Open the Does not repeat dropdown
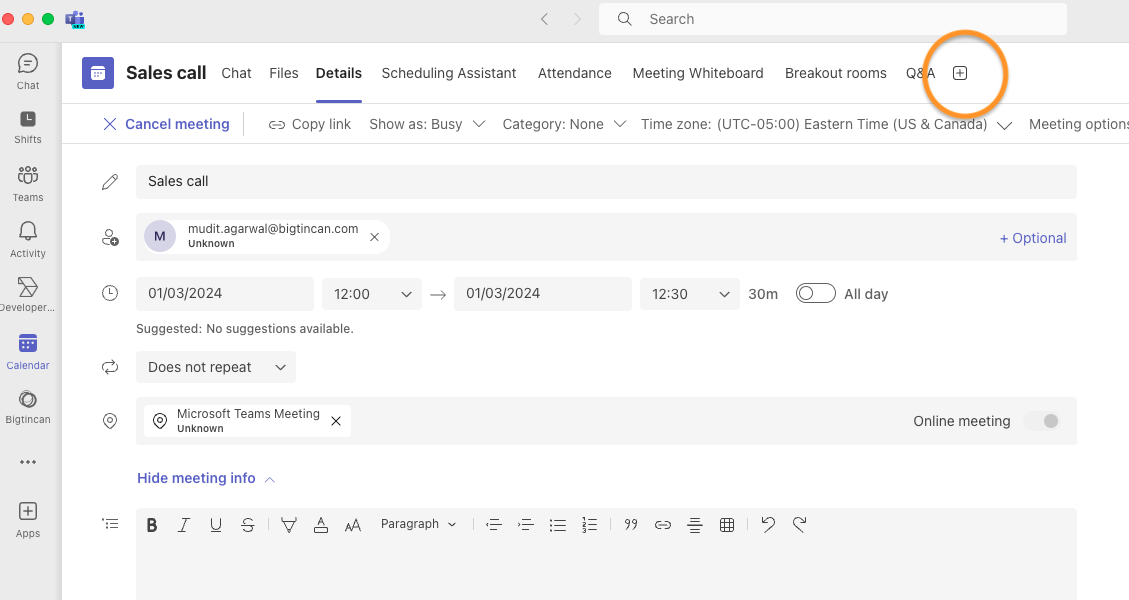1129x600 pixels. [x=216, y=367]
